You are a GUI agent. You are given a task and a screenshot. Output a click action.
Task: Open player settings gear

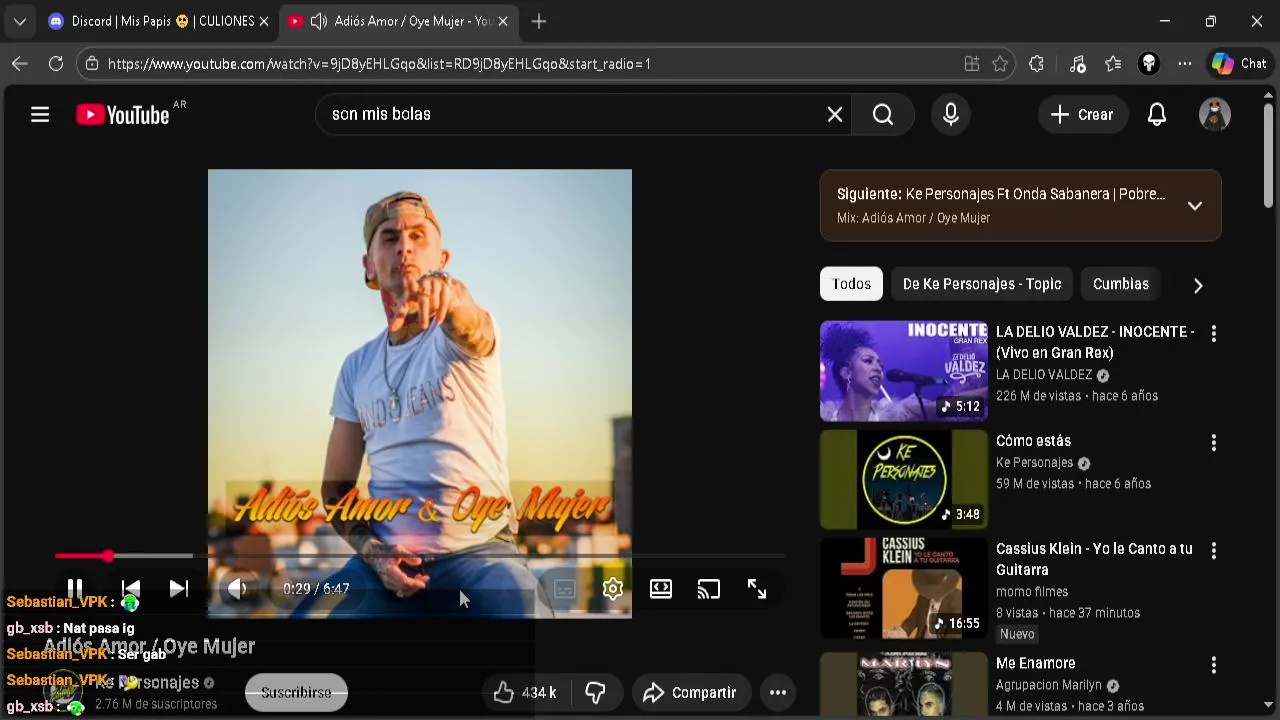613,589
